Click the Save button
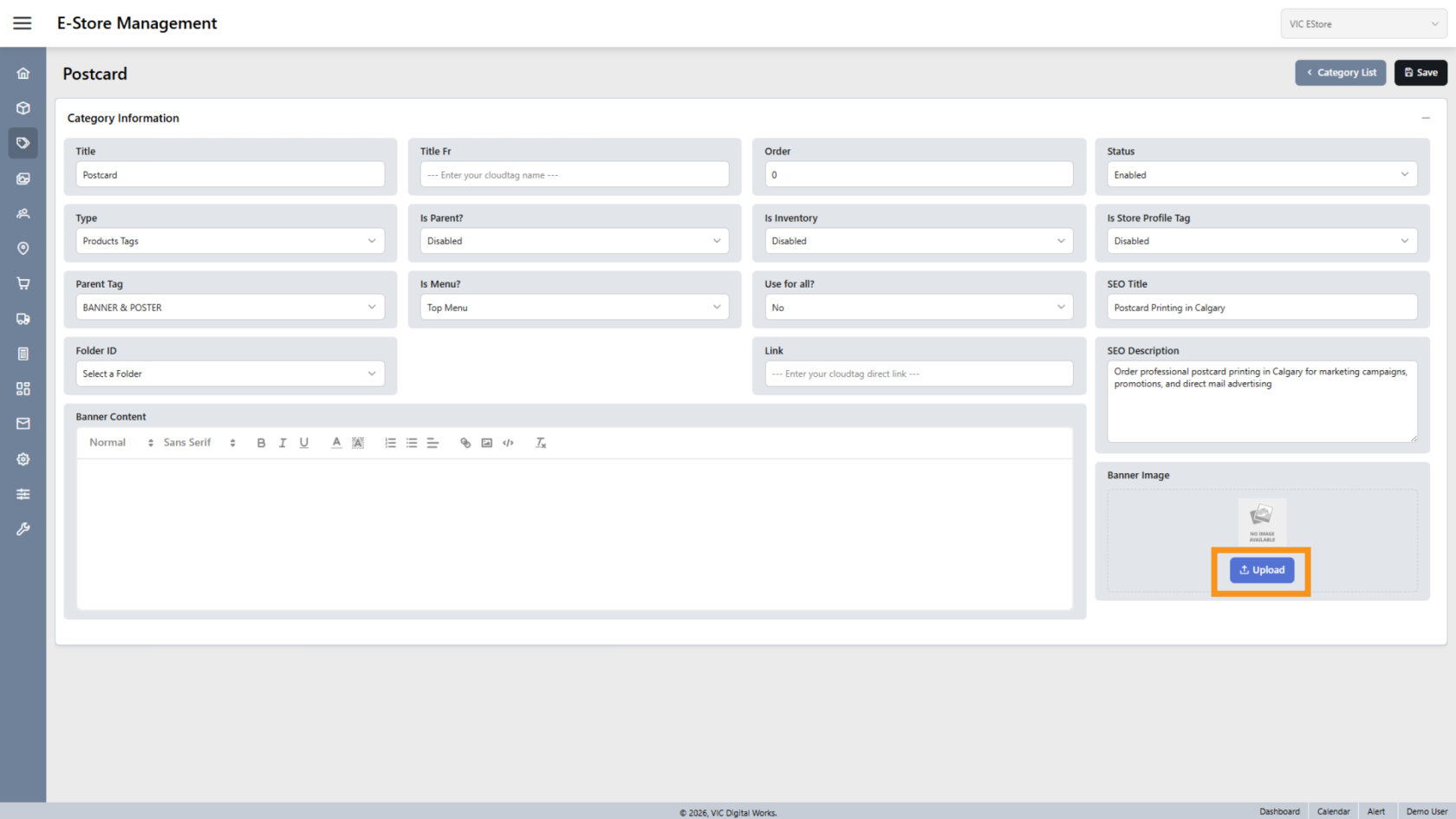 pyautogui.click(x=1420, y=73)
